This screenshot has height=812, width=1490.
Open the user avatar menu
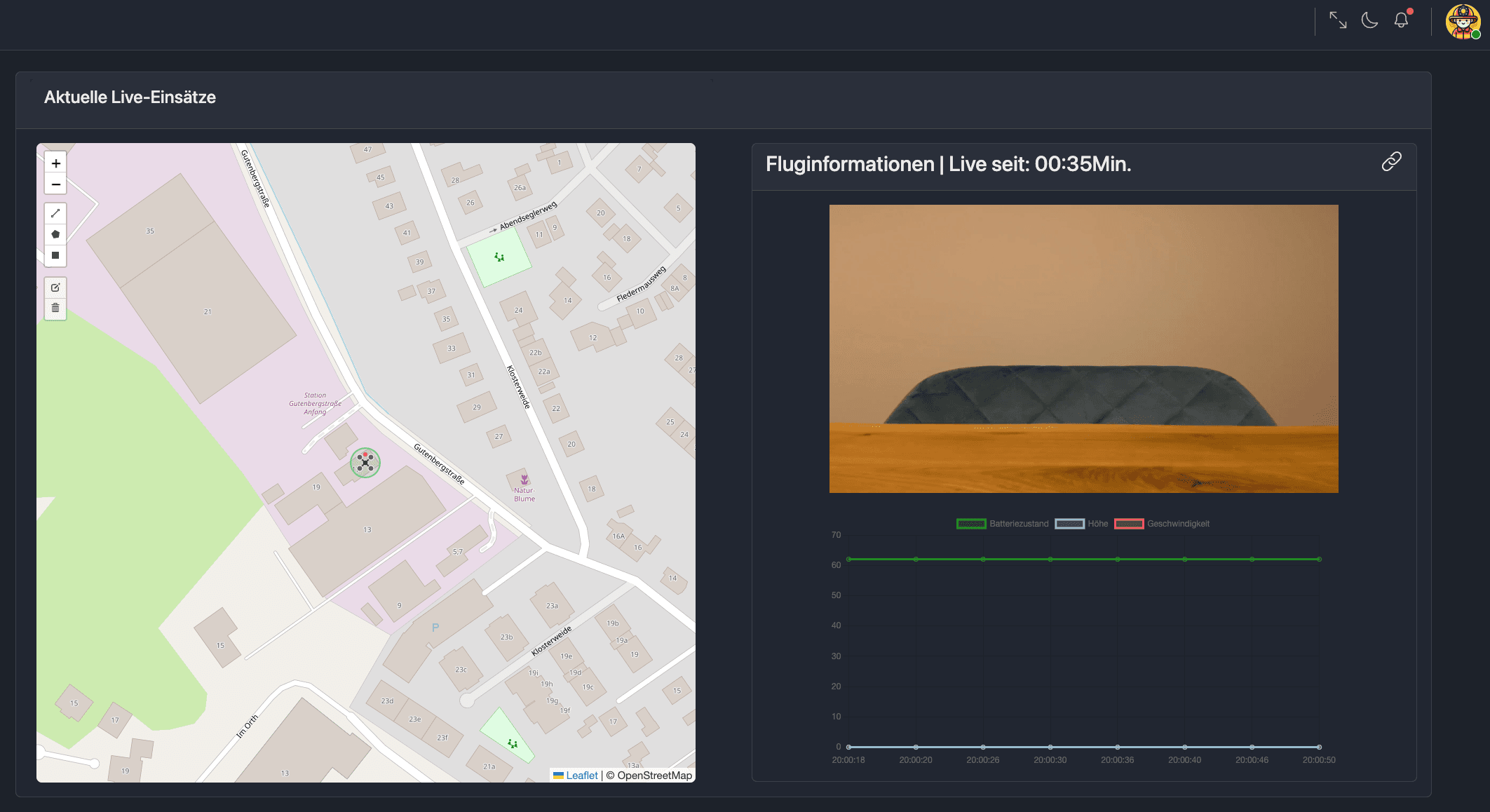1463,22
